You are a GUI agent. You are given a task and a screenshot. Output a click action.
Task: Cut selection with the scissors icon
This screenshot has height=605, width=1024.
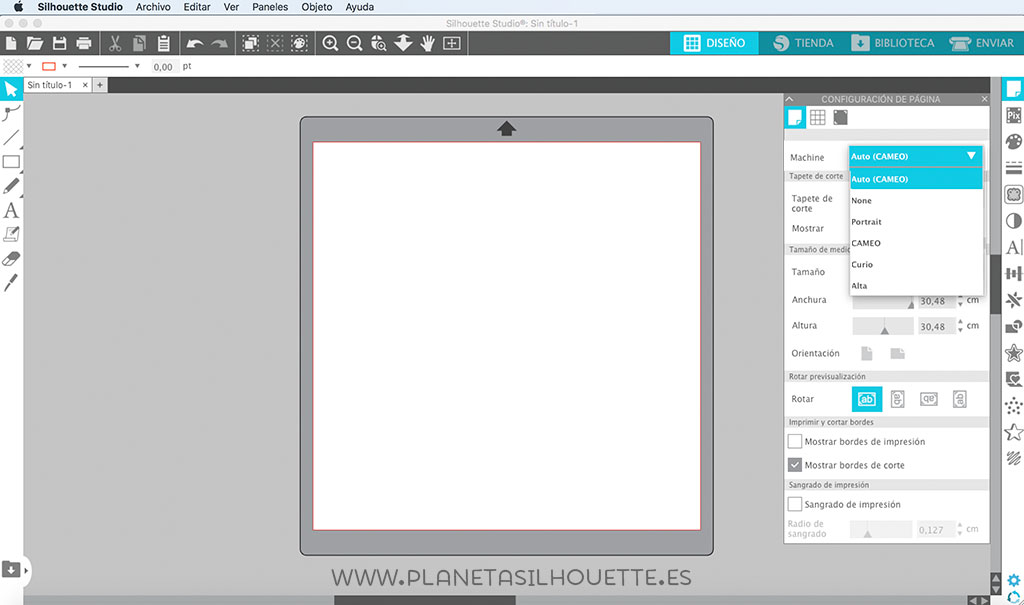tap(115, 43)
